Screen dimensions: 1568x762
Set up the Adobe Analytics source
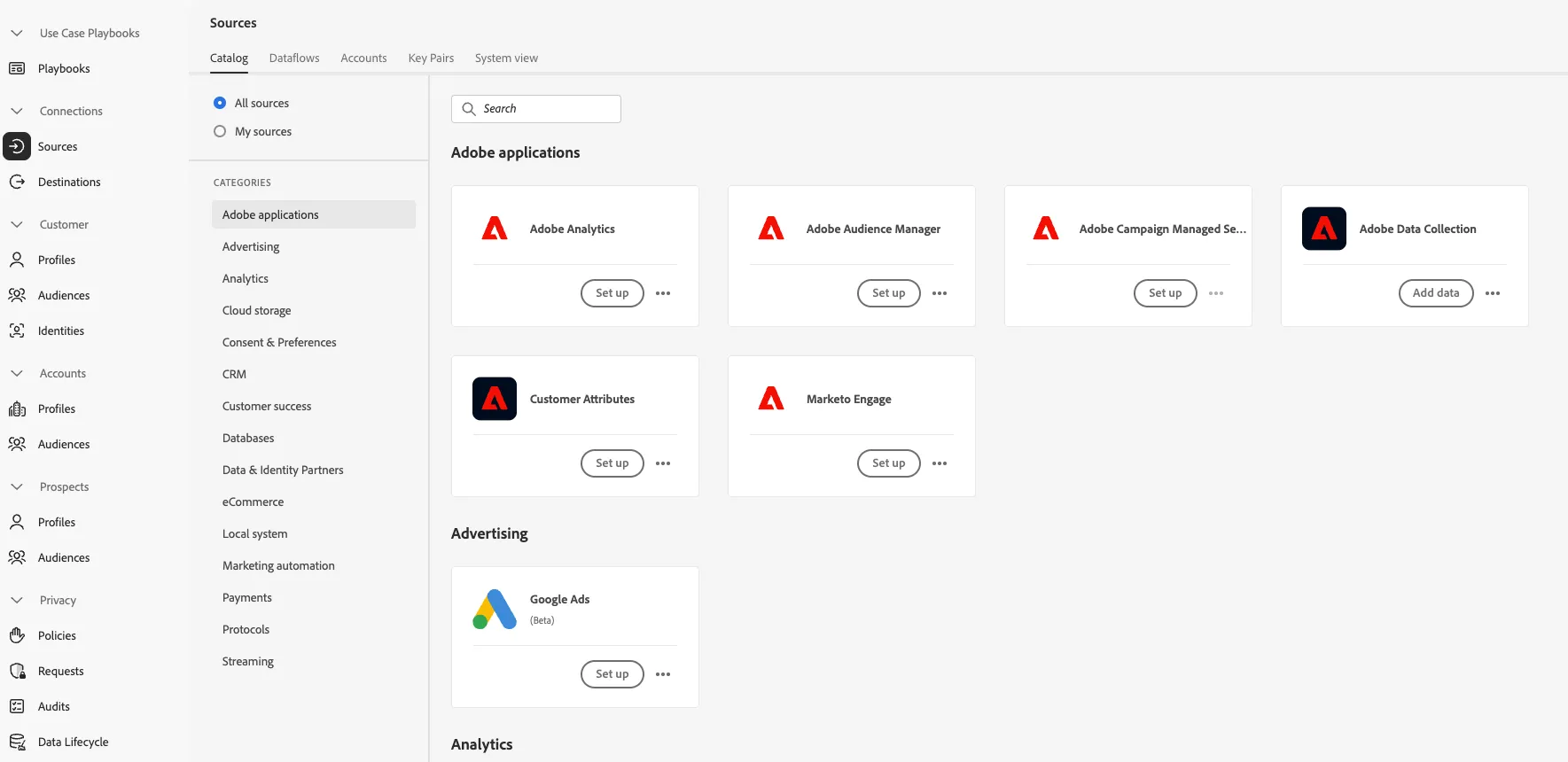[612, 293]
